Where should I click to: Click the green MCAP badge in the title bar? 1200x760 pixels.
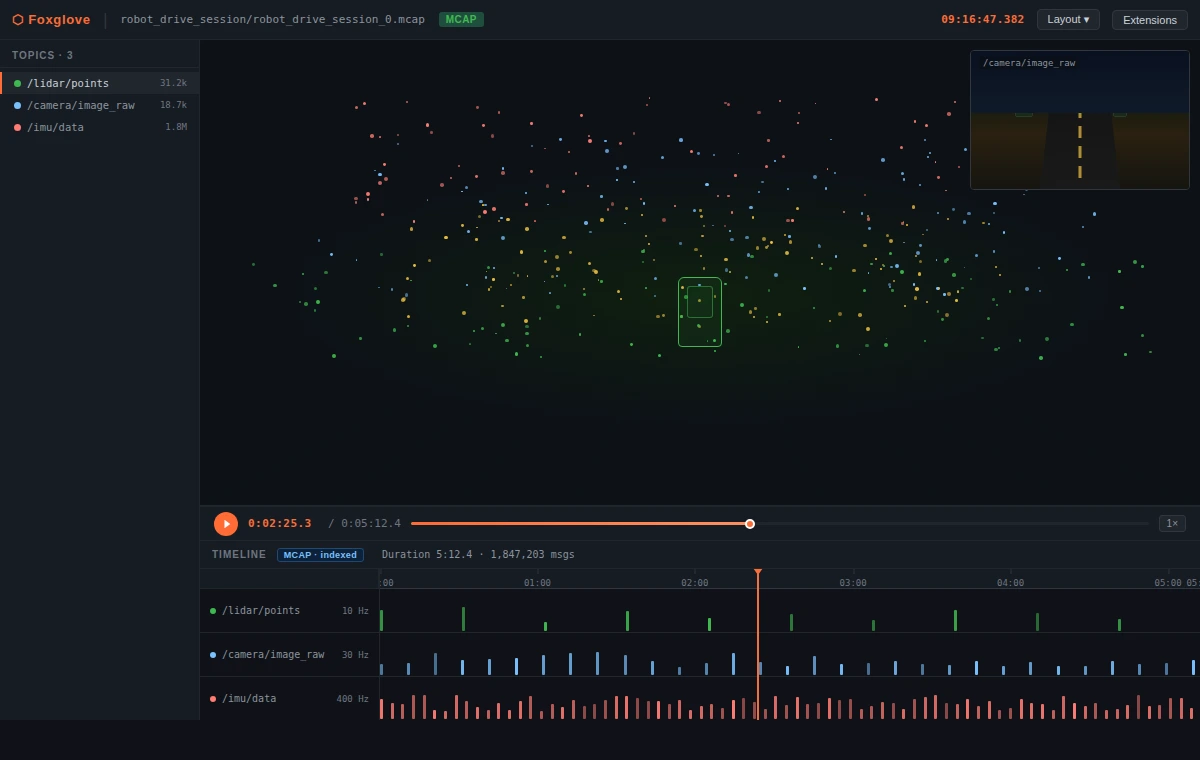point(460,18)
